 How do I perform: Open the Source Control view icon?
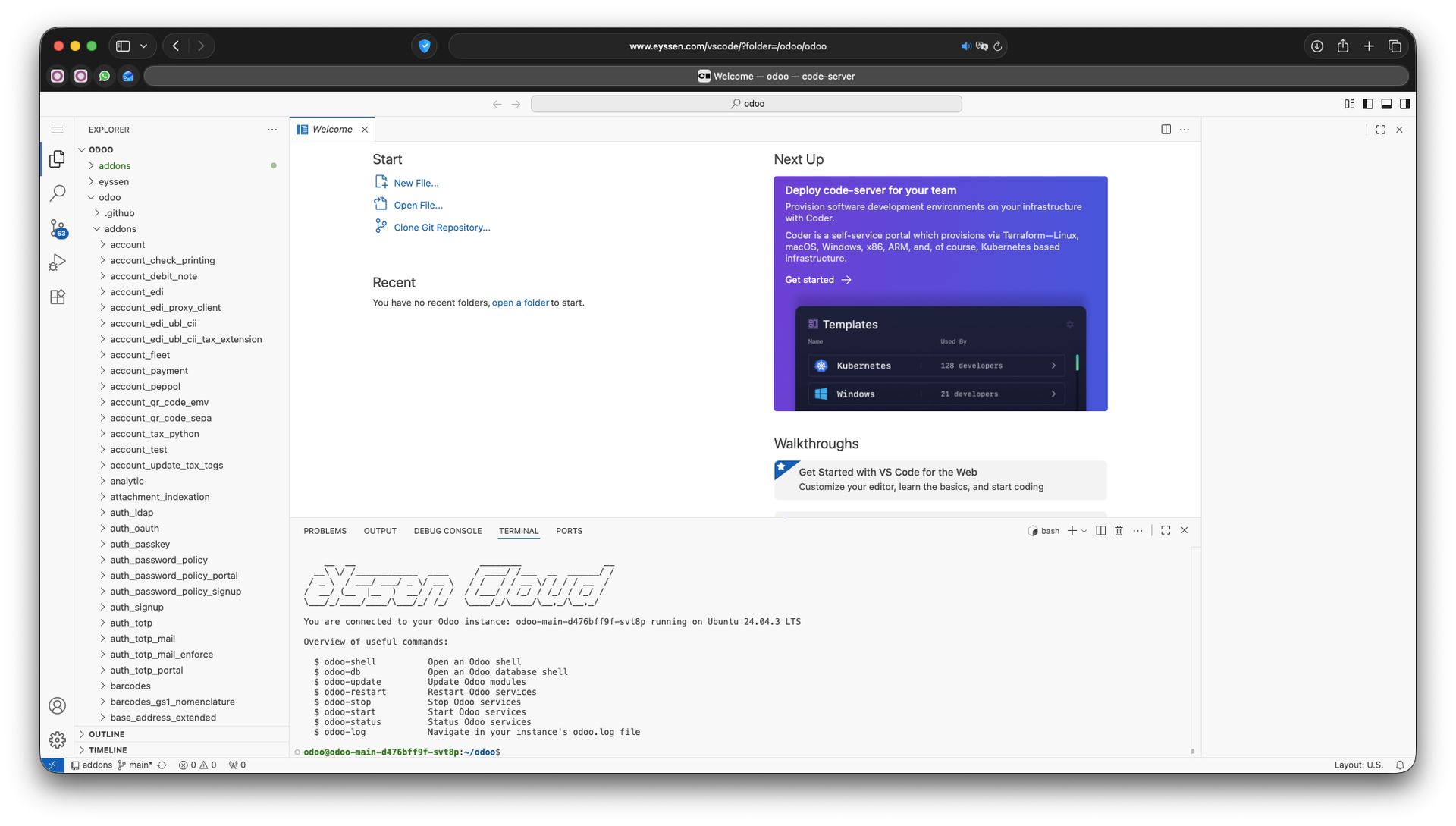click(57, 228)
